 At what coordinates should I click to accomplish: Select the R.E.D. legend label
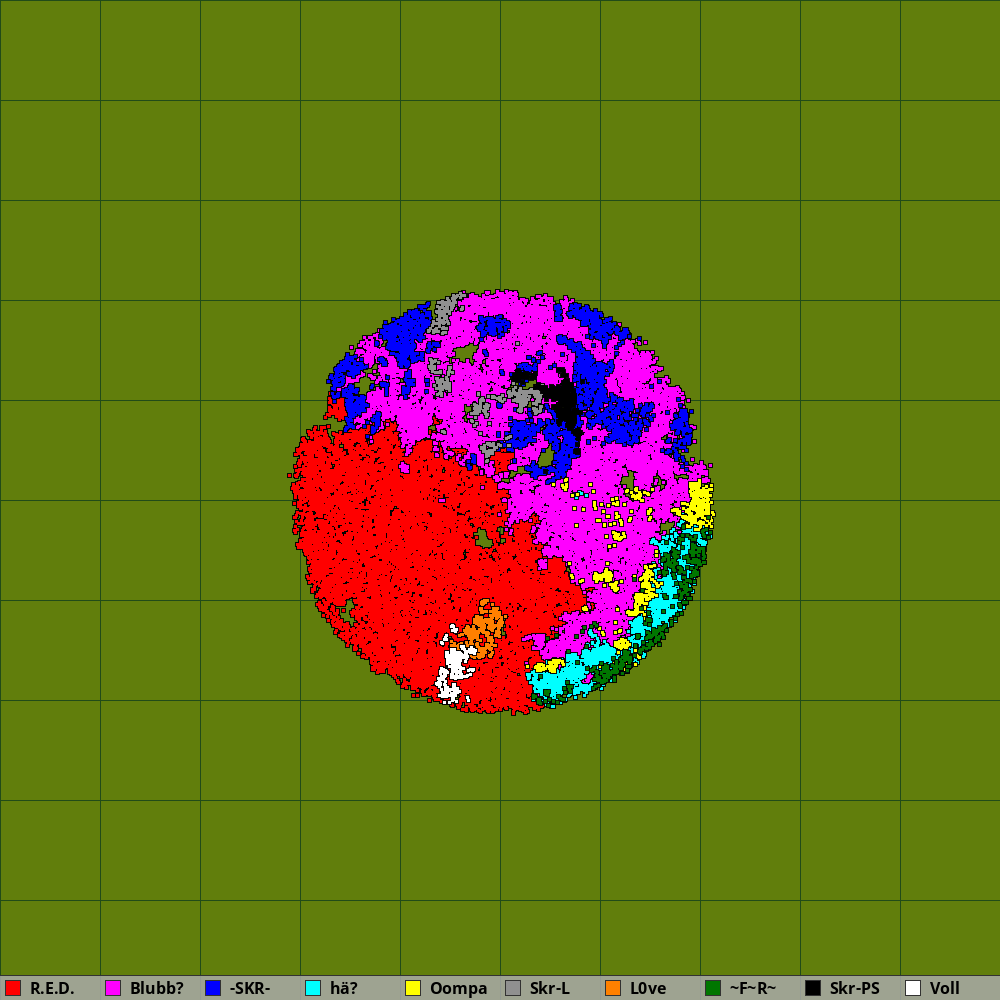point(52,989)
